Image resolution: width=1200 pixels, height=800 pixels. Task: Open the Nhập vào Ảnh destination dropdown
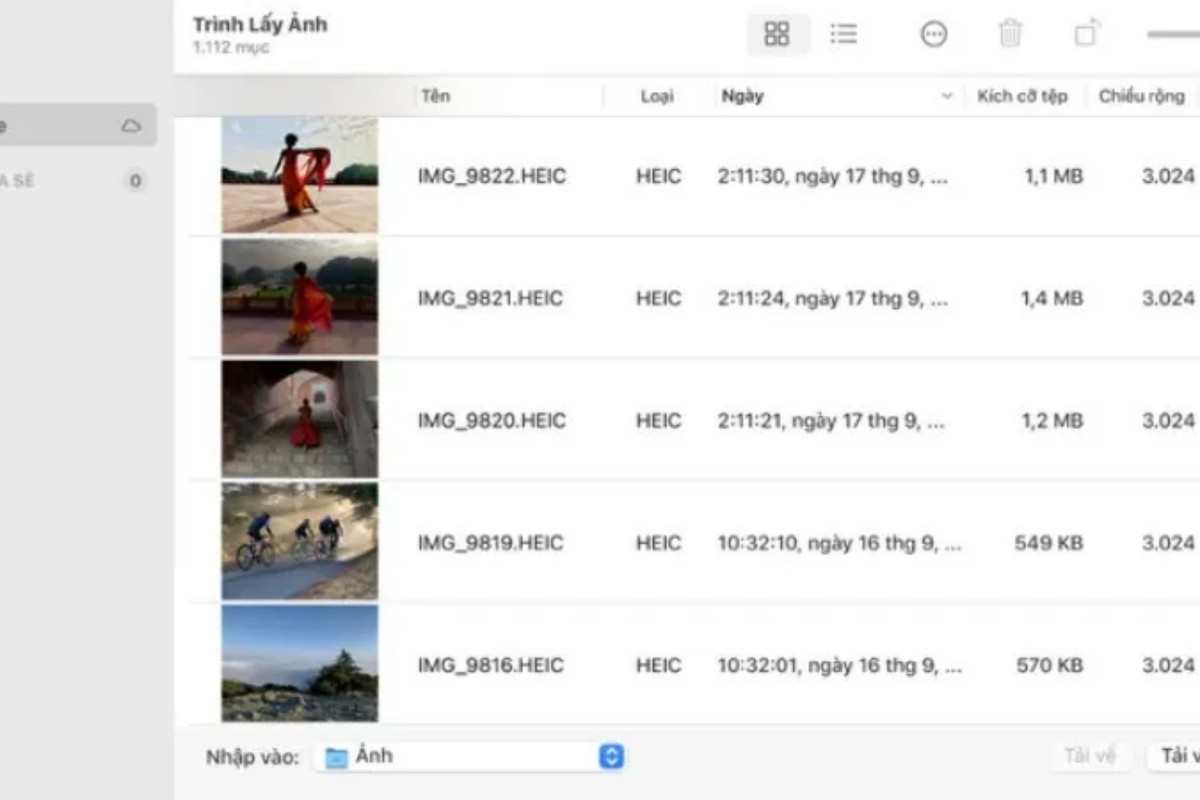(470, 756)
